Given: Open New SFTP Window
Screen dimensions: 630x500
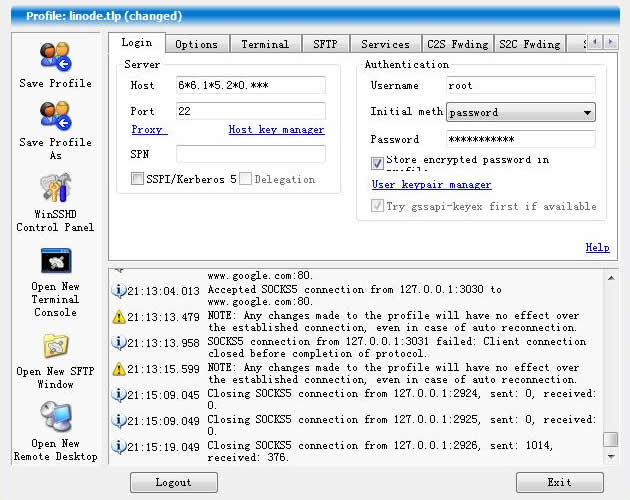Looking at the screenshot, I should pyautogui.click(x=55, y=347).
